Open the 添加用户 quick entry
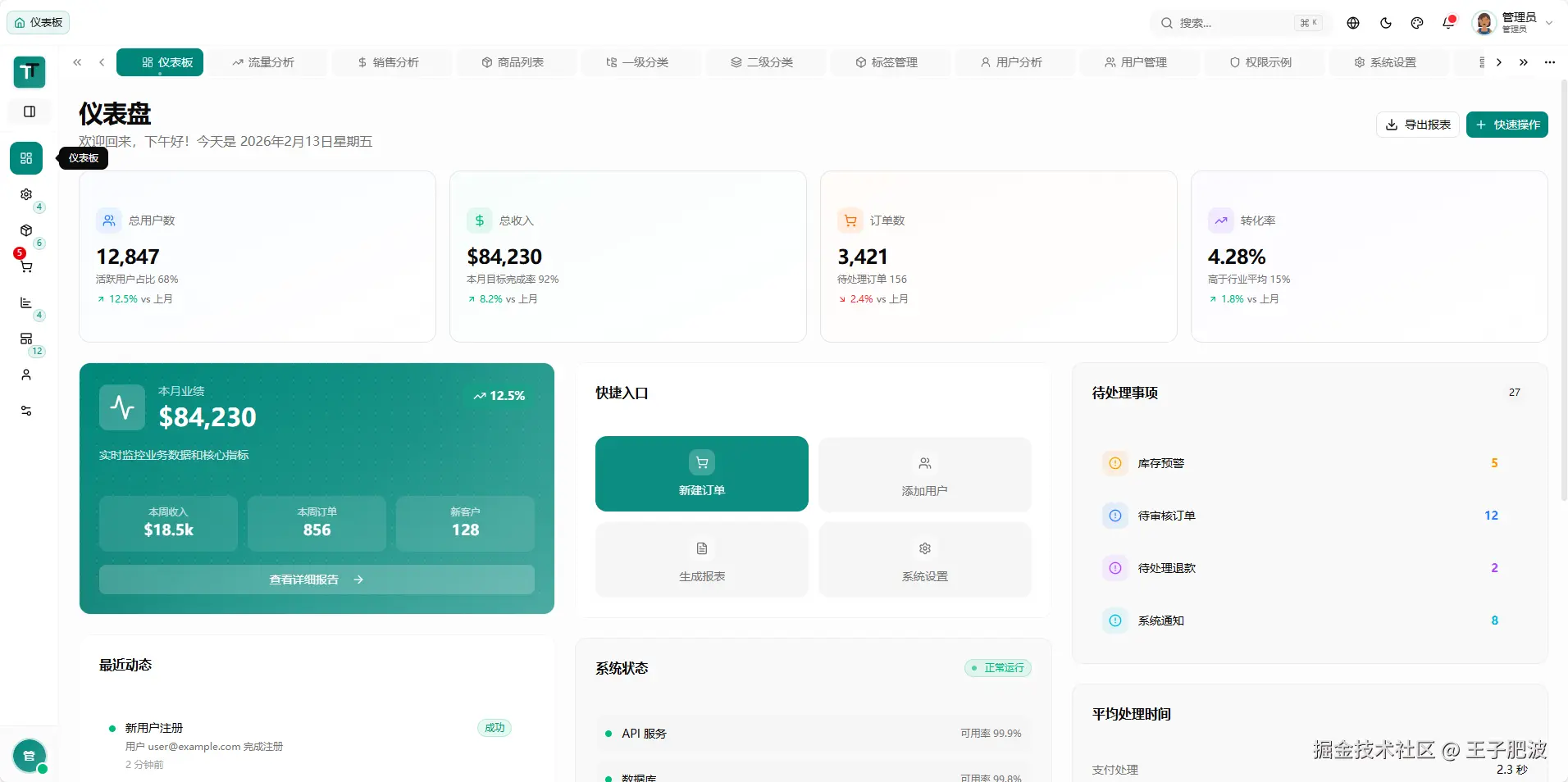1568x782 pixels. click(925, 474)
